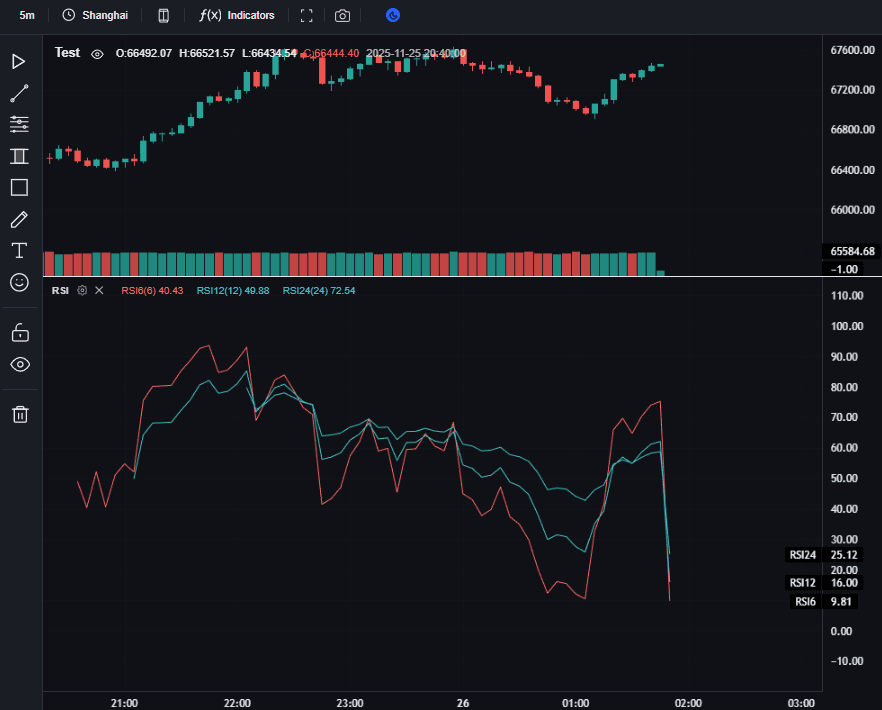Image resolution: width=882 pixels, height=710 pixels.
Task: Select the text annotation tool
Action: [x=19, y=250]
